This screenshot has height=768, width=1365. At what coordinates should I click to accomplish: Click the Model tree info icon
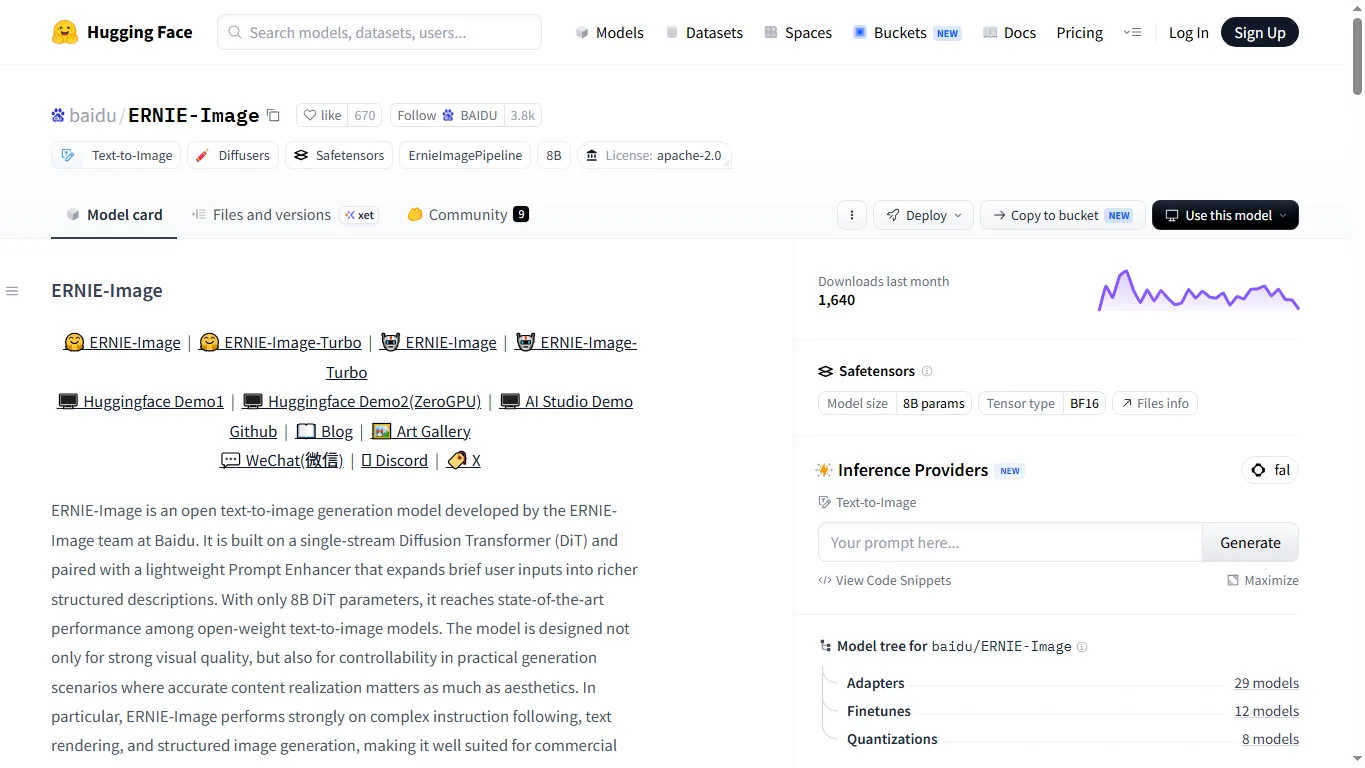pos(1082,647)
